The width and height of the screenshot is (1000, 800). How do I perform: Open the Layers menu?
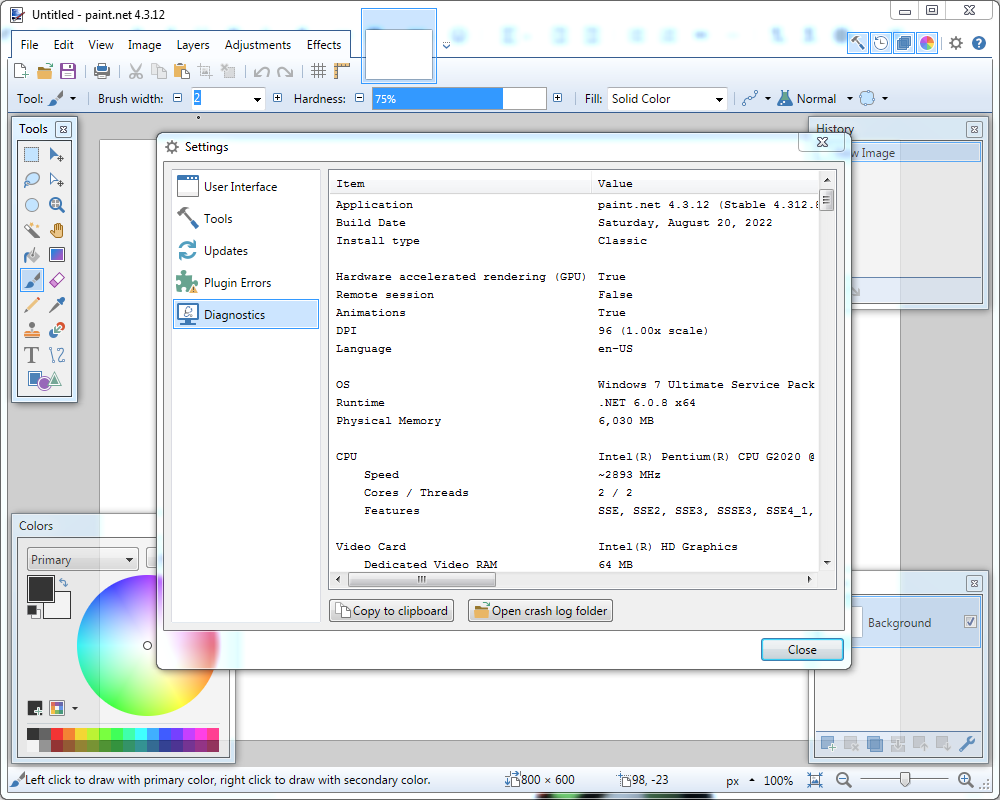[x=193, y=45]
